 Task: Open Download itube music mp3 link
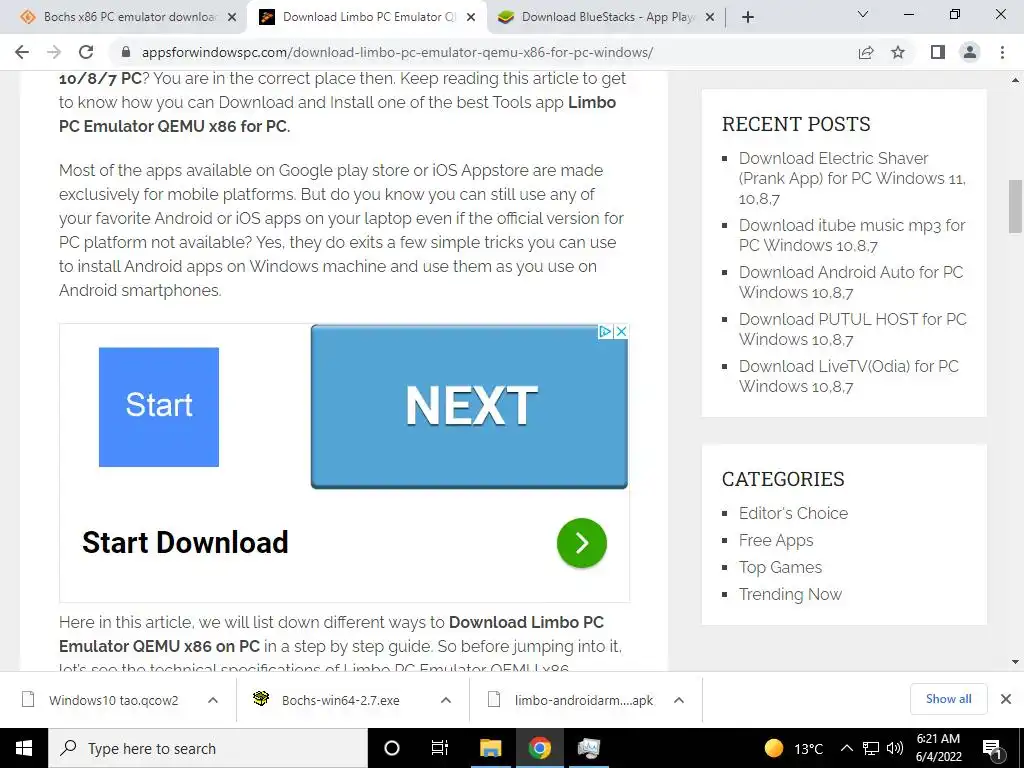pyautogui.click(x=852, y=235)
